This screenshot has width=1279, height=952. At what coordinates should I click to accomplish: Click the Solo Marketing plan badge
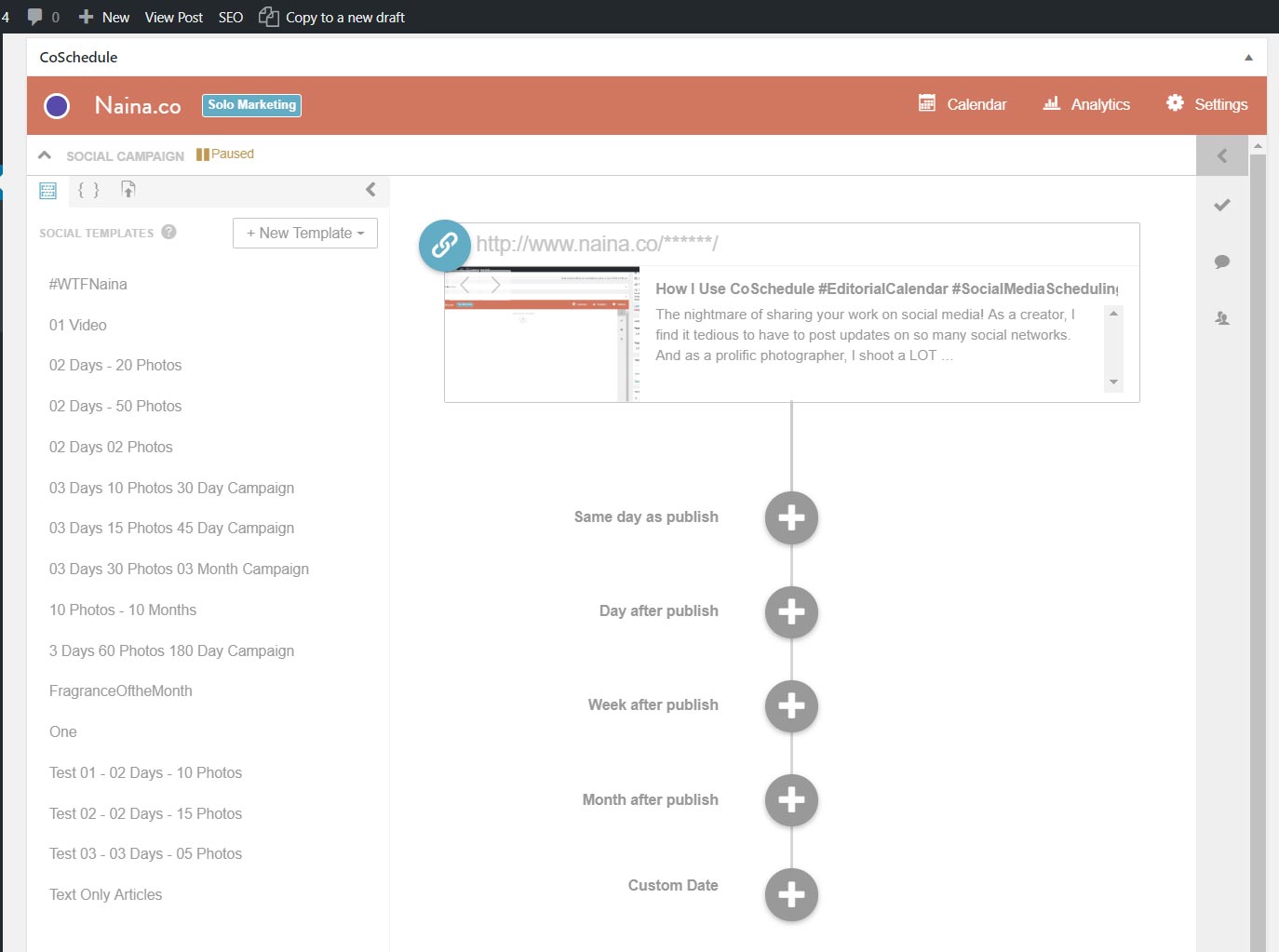[251, 105]
